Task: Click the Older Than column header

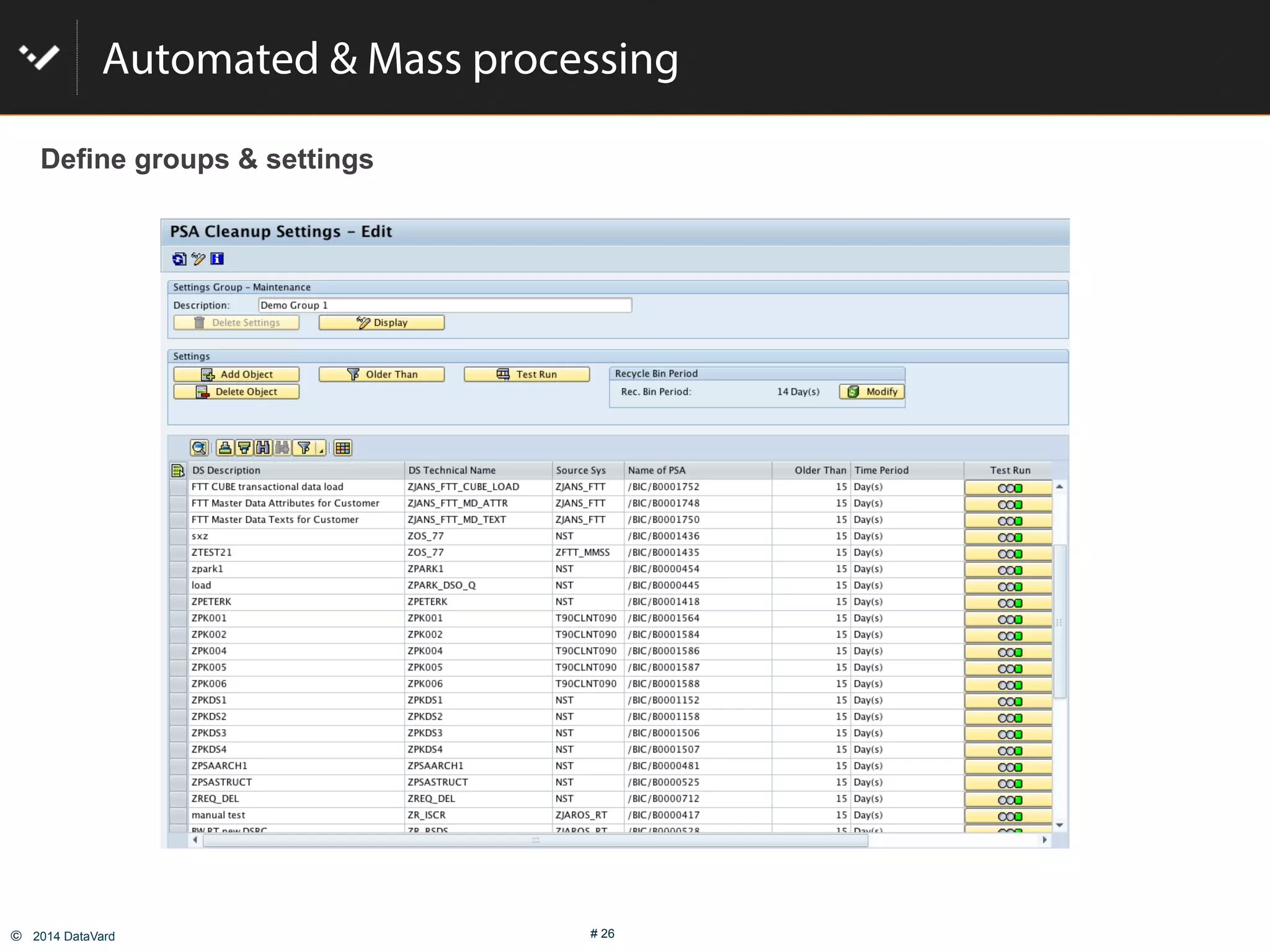Action: pos(811,470)
